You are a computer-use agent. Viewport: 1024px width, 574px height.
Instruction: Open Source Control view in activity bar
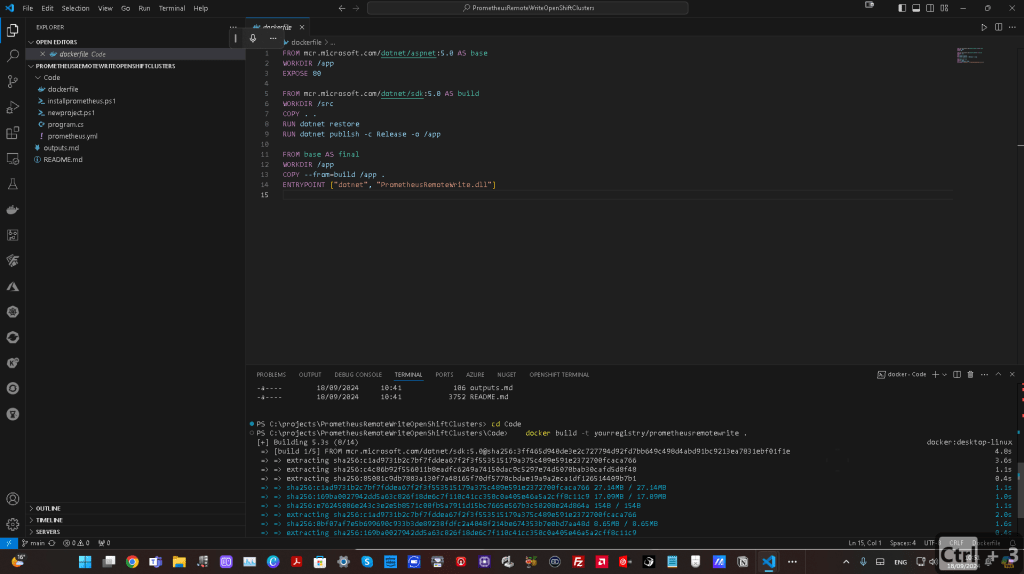click(12, 81)
